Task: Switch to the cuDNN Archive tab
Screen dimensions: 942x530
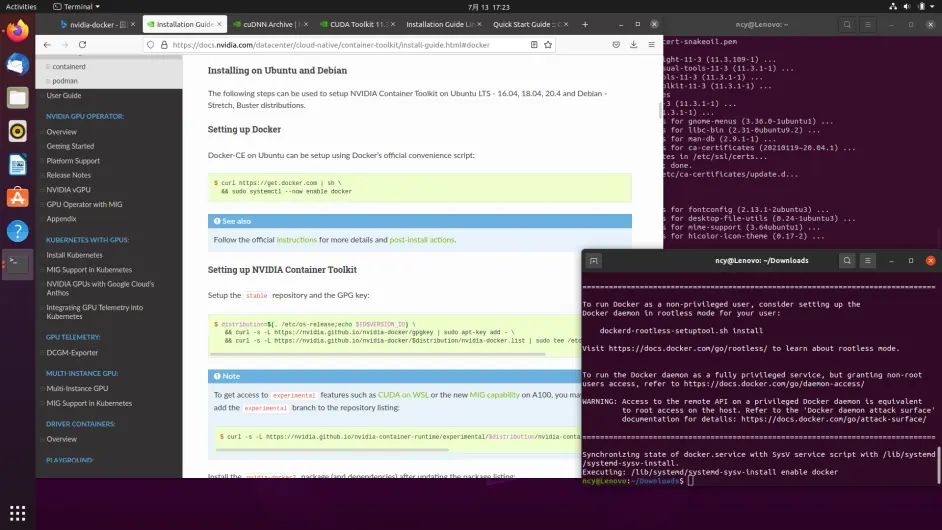Action: pyautogui.click(x=270, y=25)
